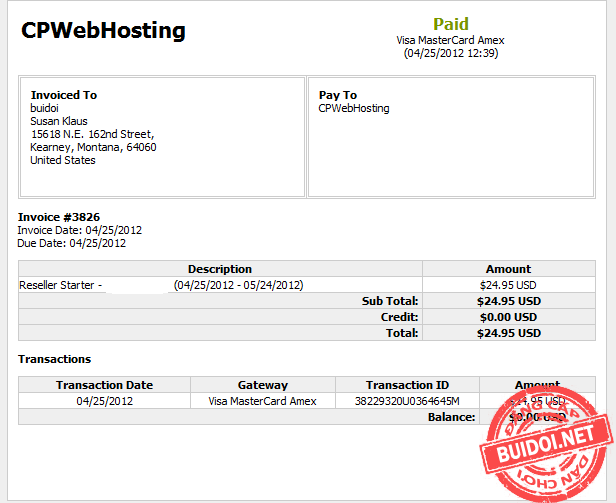Click the Credit $0.00 USD value
This screenshot has width=616, height=503.
point(508,317)
